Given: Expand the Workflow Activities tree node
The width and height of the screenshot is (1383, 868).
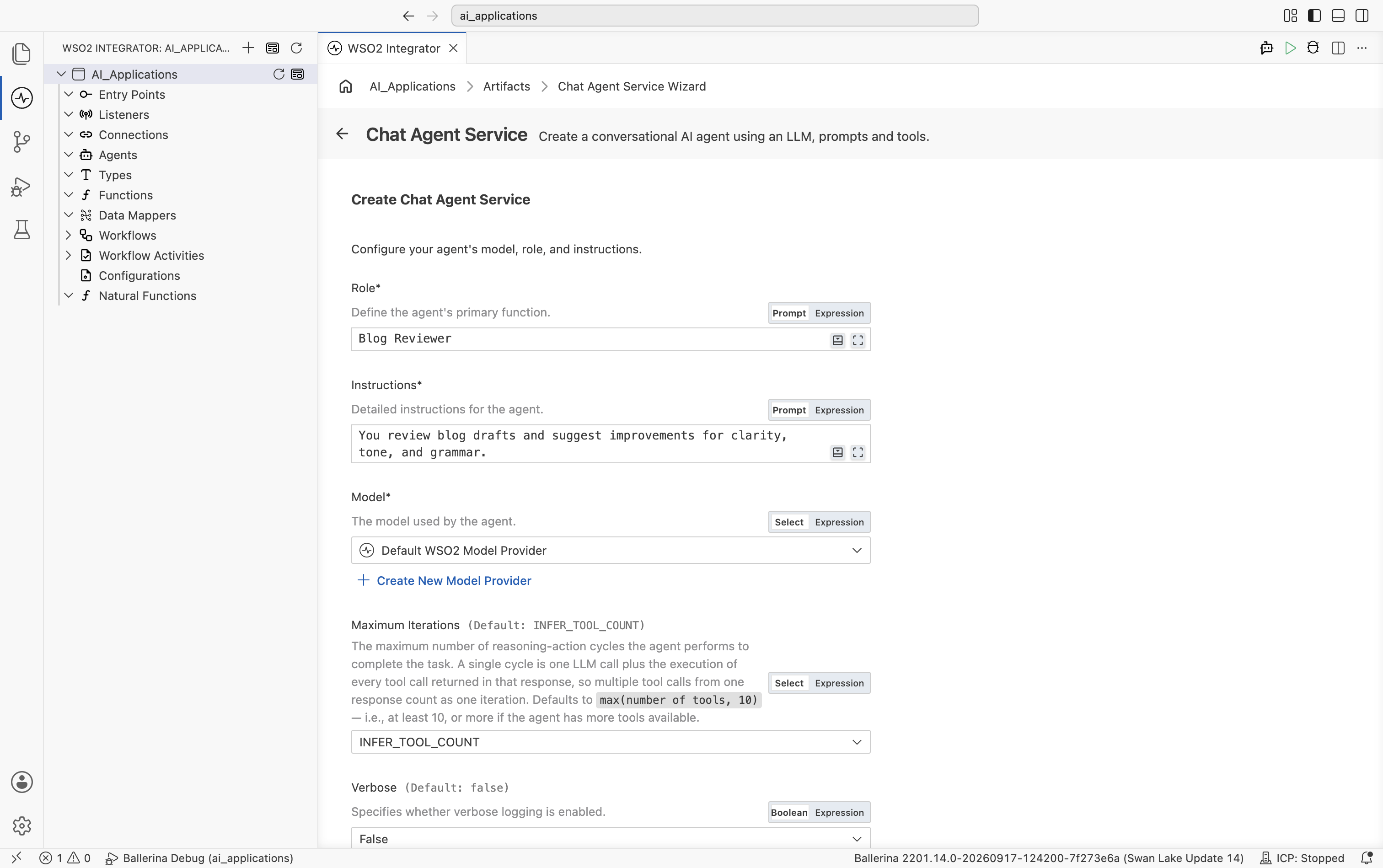Looking at the screenshot, I should click(68, 256).
